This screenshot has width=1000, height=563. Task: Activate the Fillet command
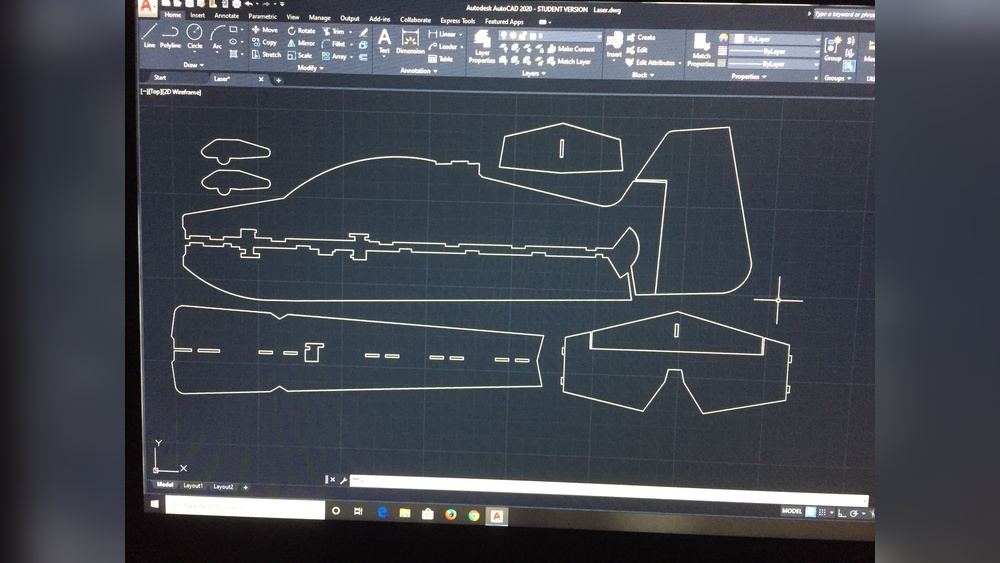[x=334, y=44]
